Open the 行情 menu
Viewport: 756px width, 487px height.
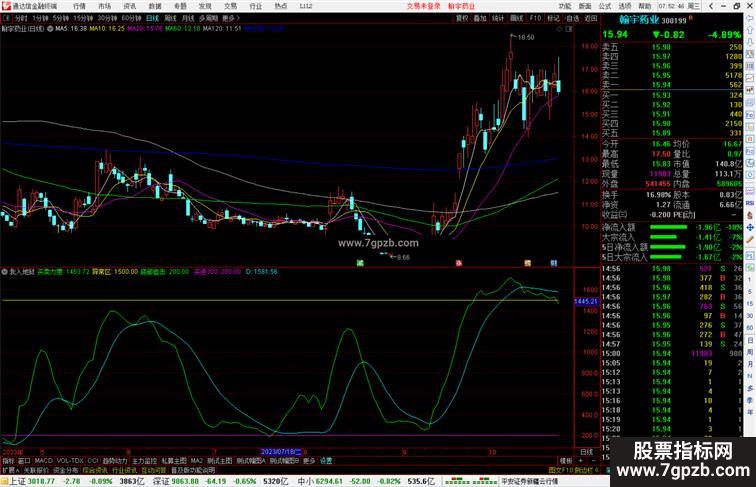pos(80,6)
